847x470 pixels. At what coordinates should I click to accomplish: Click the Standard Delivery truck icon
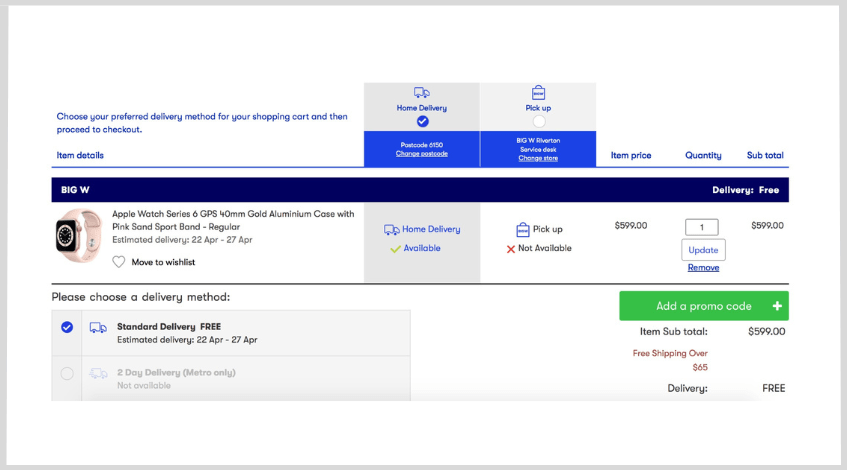[98, 327]
